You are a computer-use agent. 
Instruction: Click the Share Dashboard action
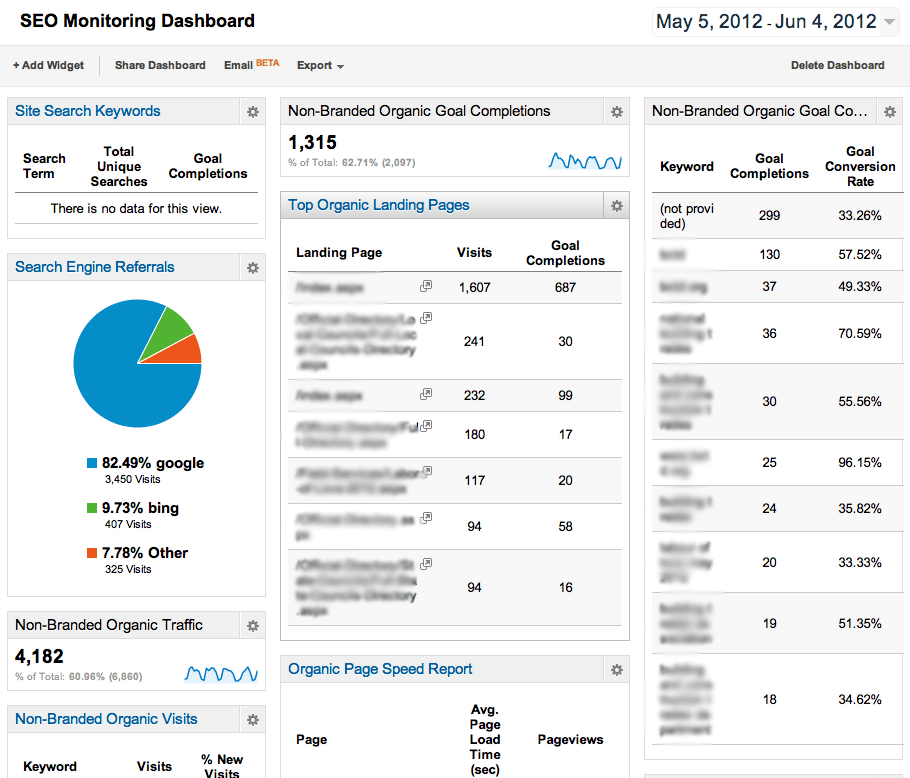click(159, 65)
